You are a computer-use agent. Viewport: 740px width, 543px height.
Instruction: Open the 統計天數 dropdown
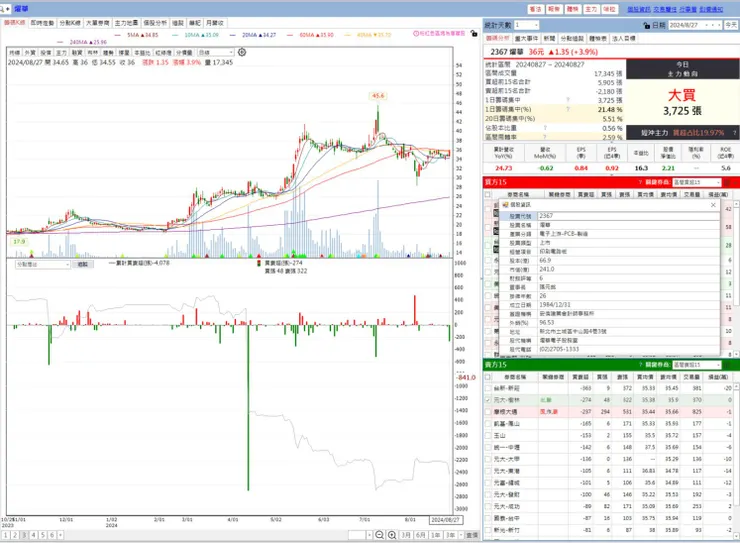(x=536, y=25)
